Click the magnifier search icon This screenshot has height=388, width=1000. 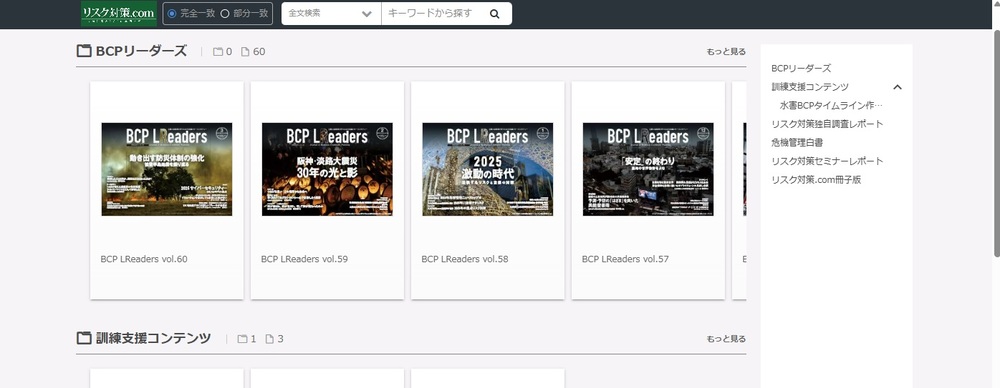[495, 13]
